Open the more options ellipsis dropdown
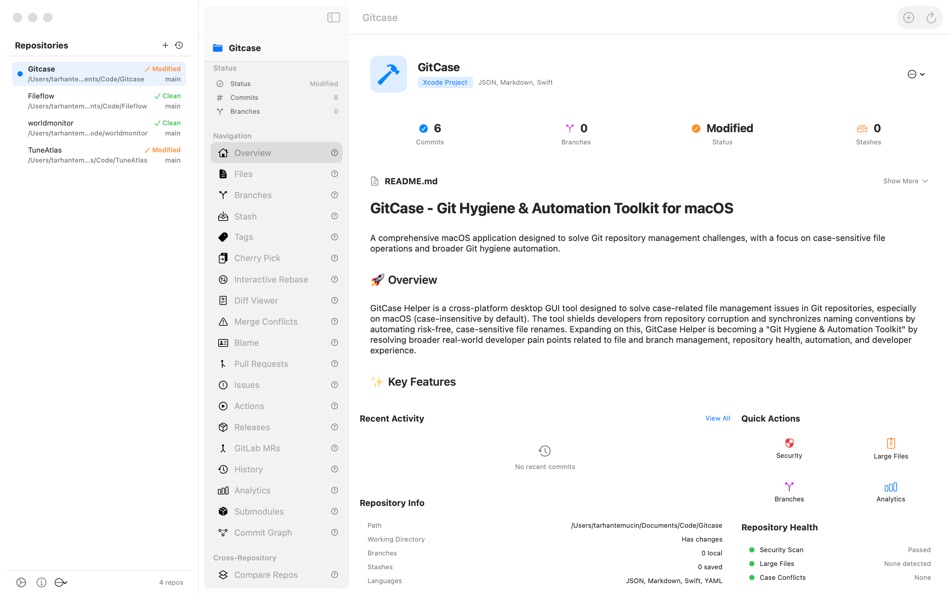Viewport: 950px width, 594px height. click(x=915, y=75)
